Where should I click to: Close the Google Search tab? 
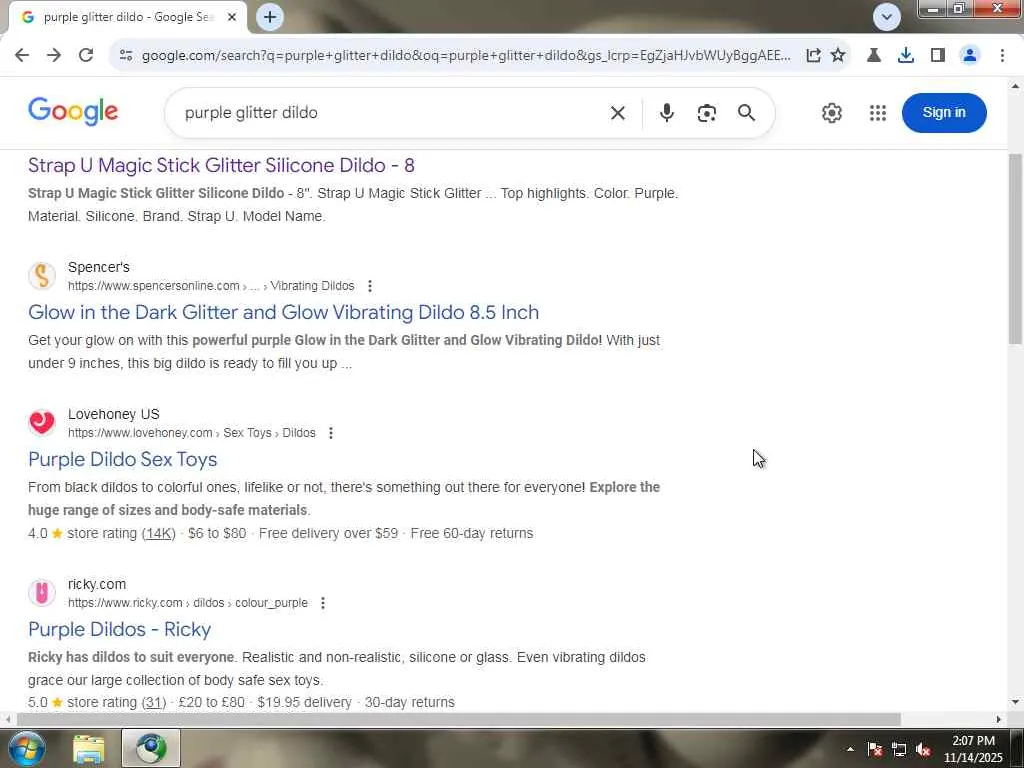(232, 18)
